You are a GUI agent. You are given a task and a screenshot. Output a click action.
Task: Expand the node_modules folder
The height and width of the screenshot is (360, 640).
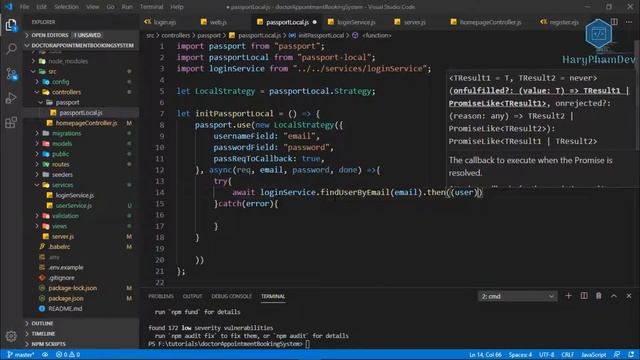pos(68,61)
